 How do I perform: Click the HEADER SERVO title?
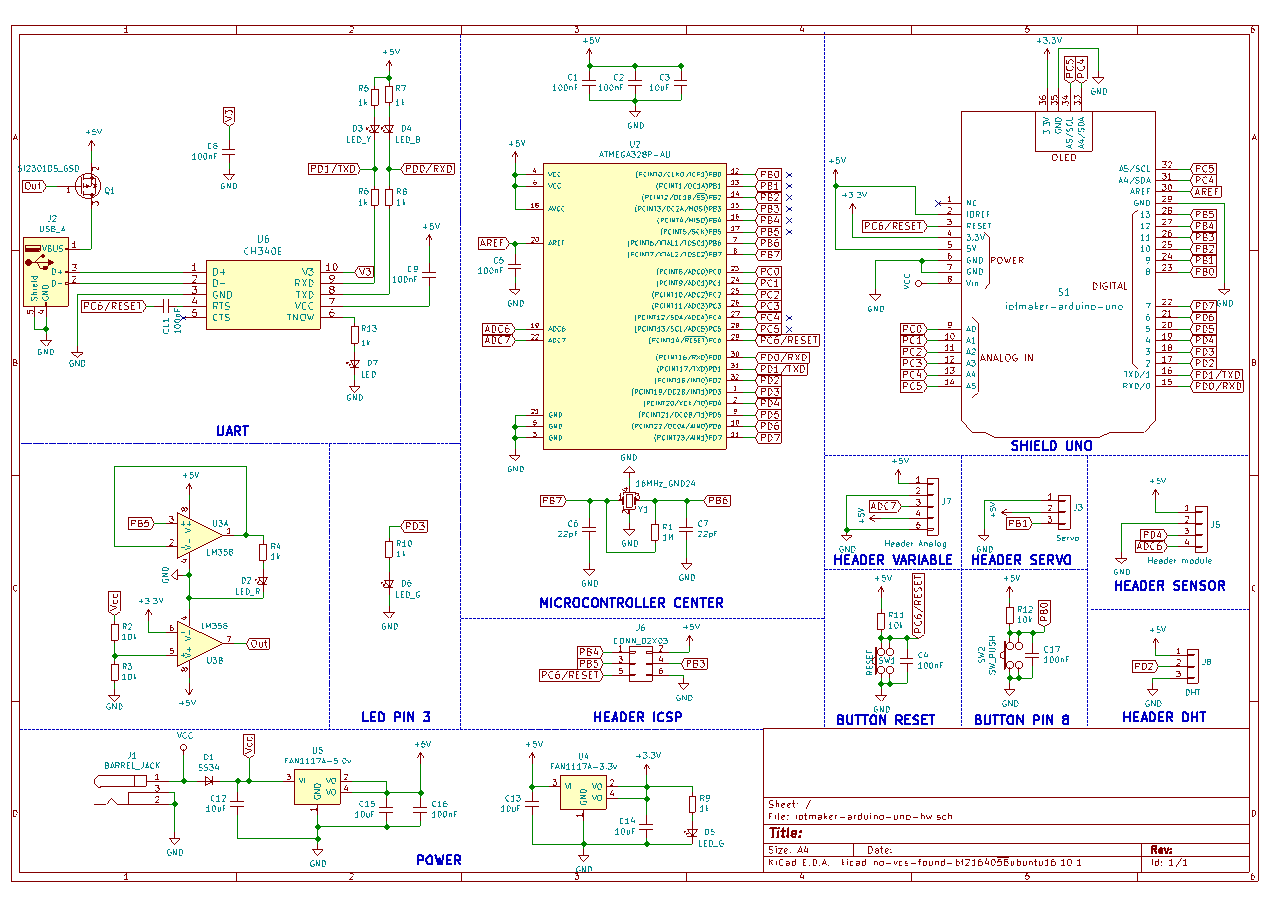tap(1021, 559)
